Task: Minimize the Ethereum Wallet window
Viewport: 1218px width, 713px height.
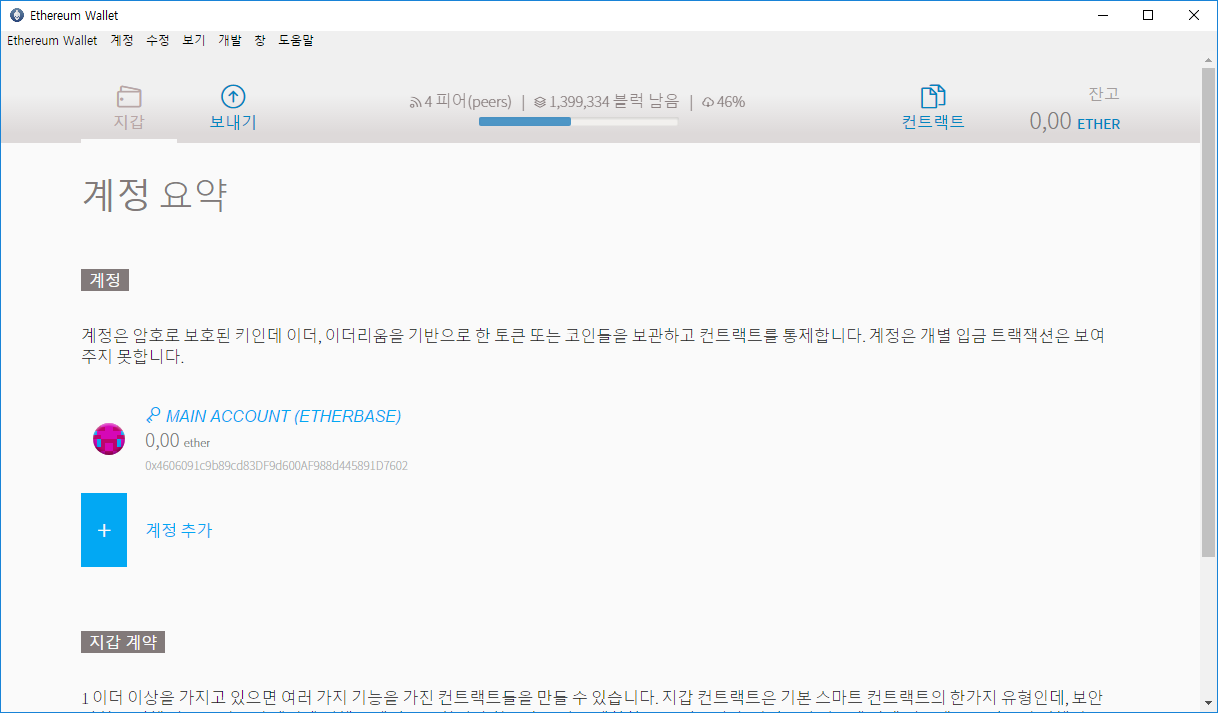Action: (x=1103, y=15)
